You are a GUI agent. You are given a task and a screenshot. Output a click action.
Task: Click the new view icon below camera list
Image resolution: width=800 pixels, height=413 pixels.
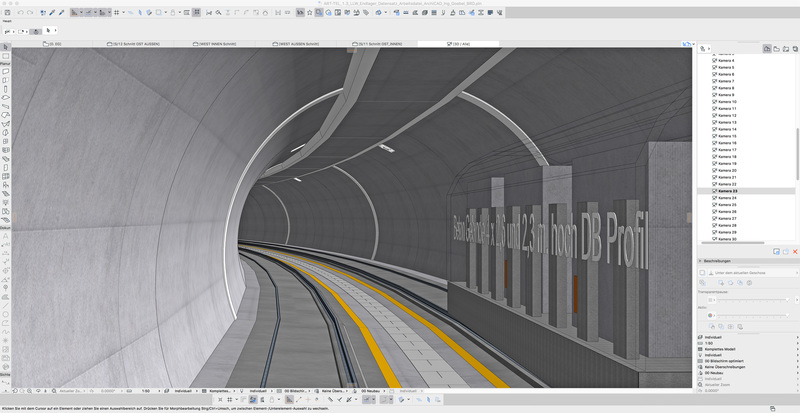[776, 251]
